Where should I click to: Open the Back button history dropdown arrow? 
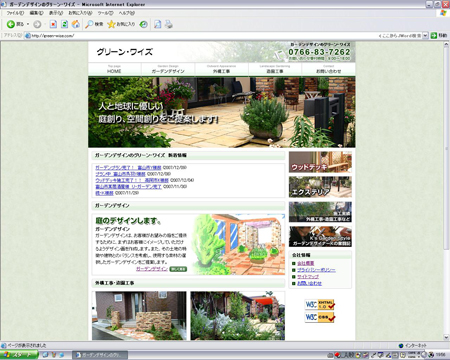pyautogui.click(x=28, y=24)
